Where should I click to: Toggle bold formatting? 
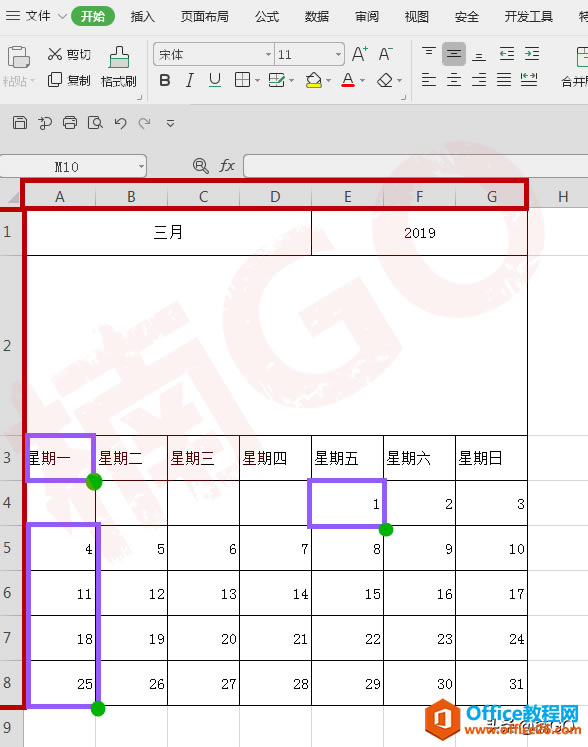pos(165,80)
